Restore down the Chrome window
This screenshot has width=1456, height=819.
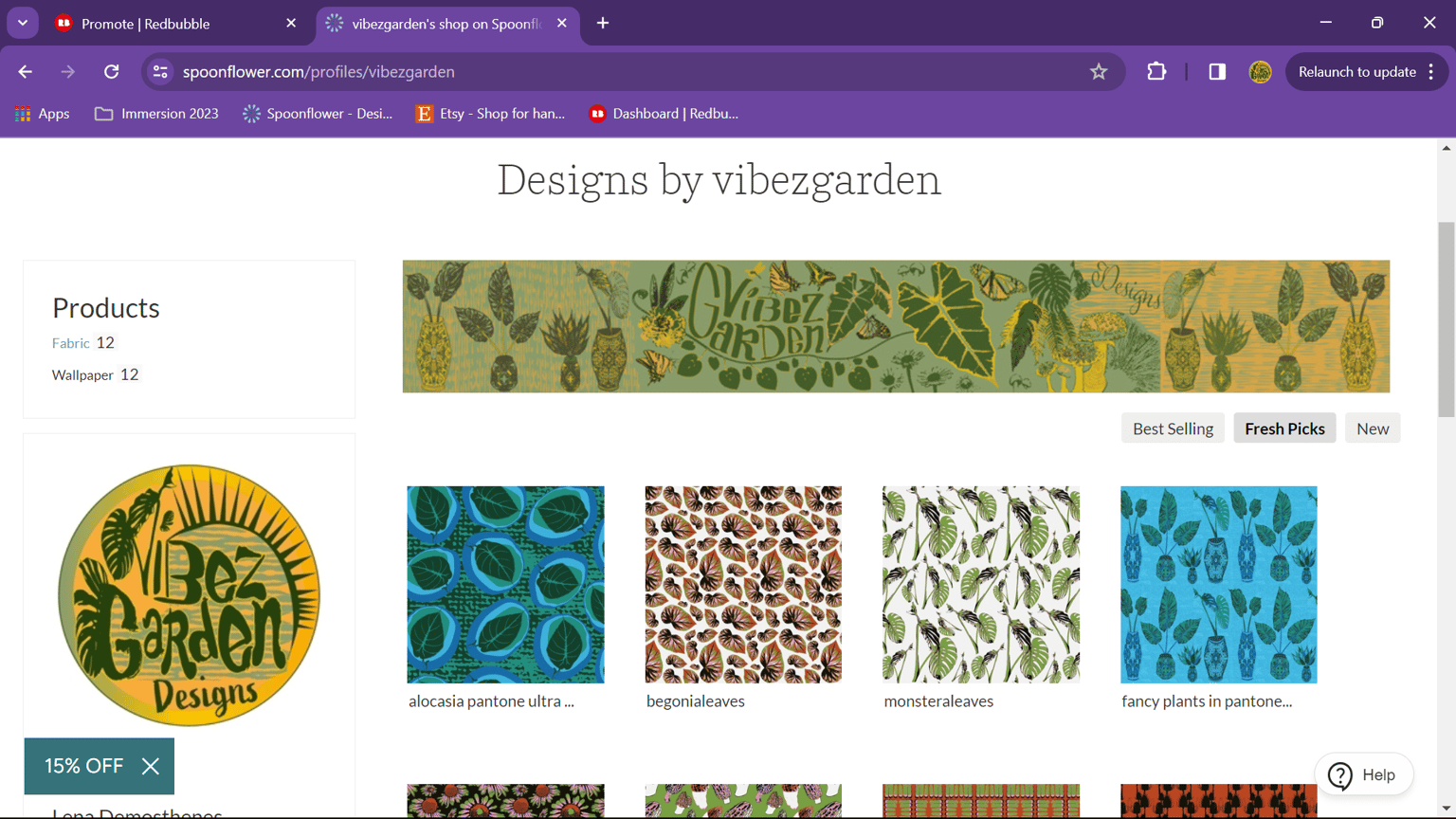pos(1377,23)
